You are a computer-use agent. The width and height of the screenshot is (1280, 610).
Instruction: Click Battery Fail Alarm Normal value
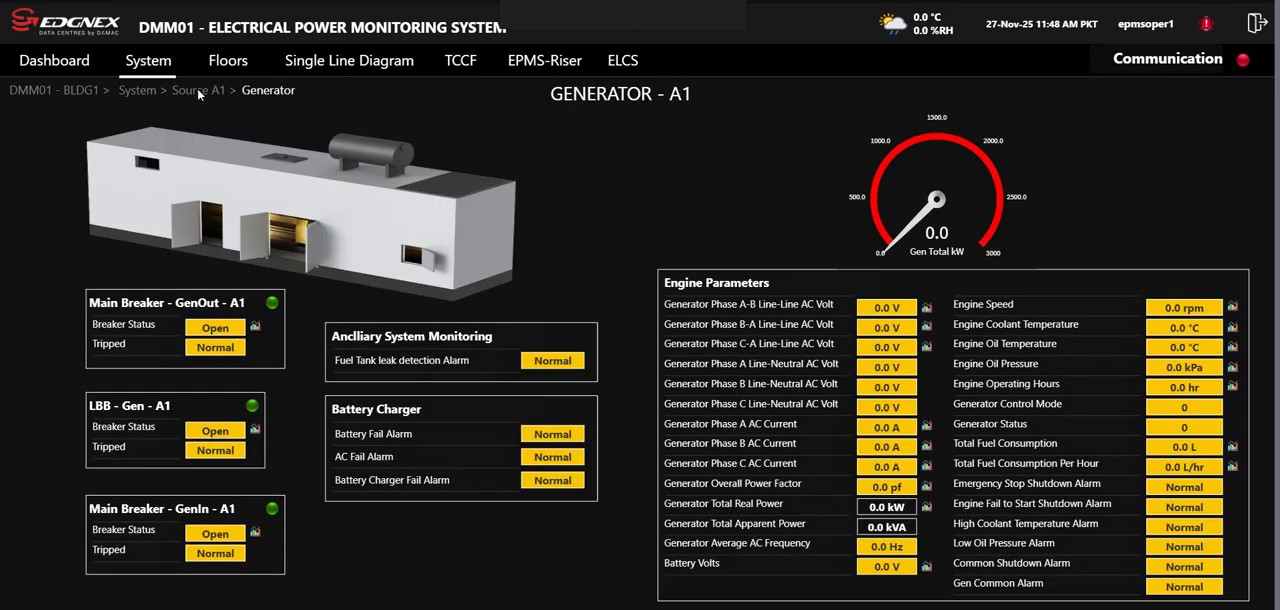coord(553,434)
